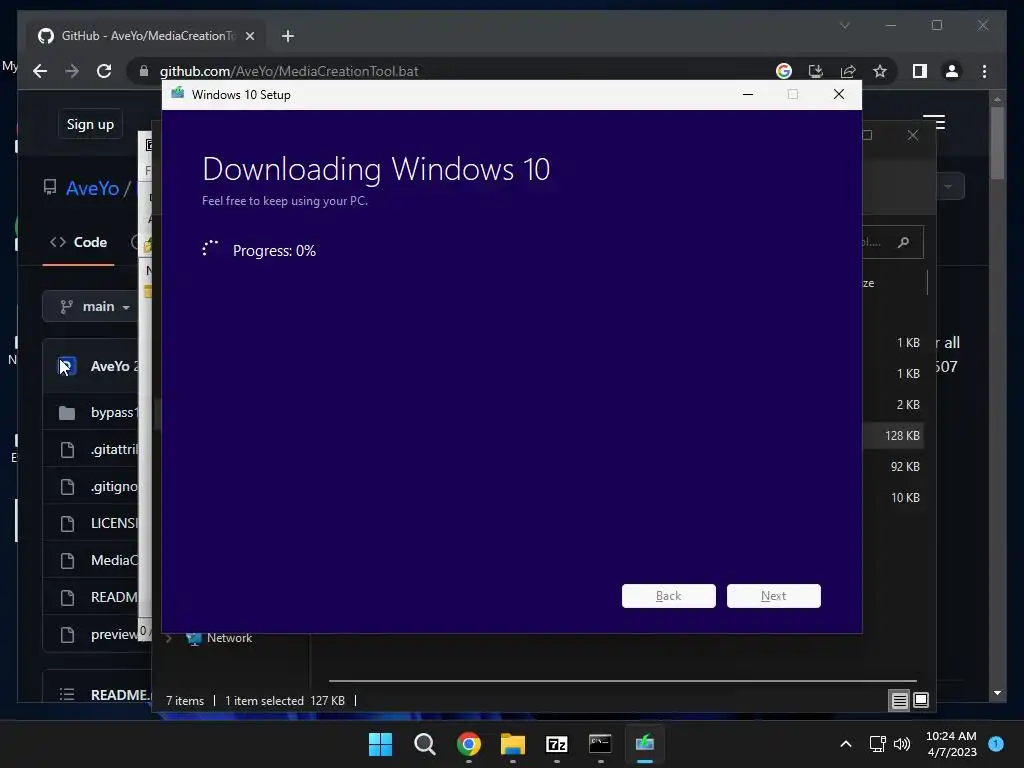View site lock information
This screenshot has width=1024, height=768.
(x=144, y=71)
